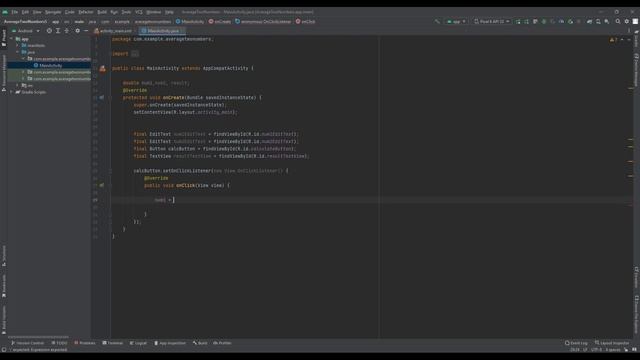Click the editor tabs overflow kebab icon

[629, 31]
